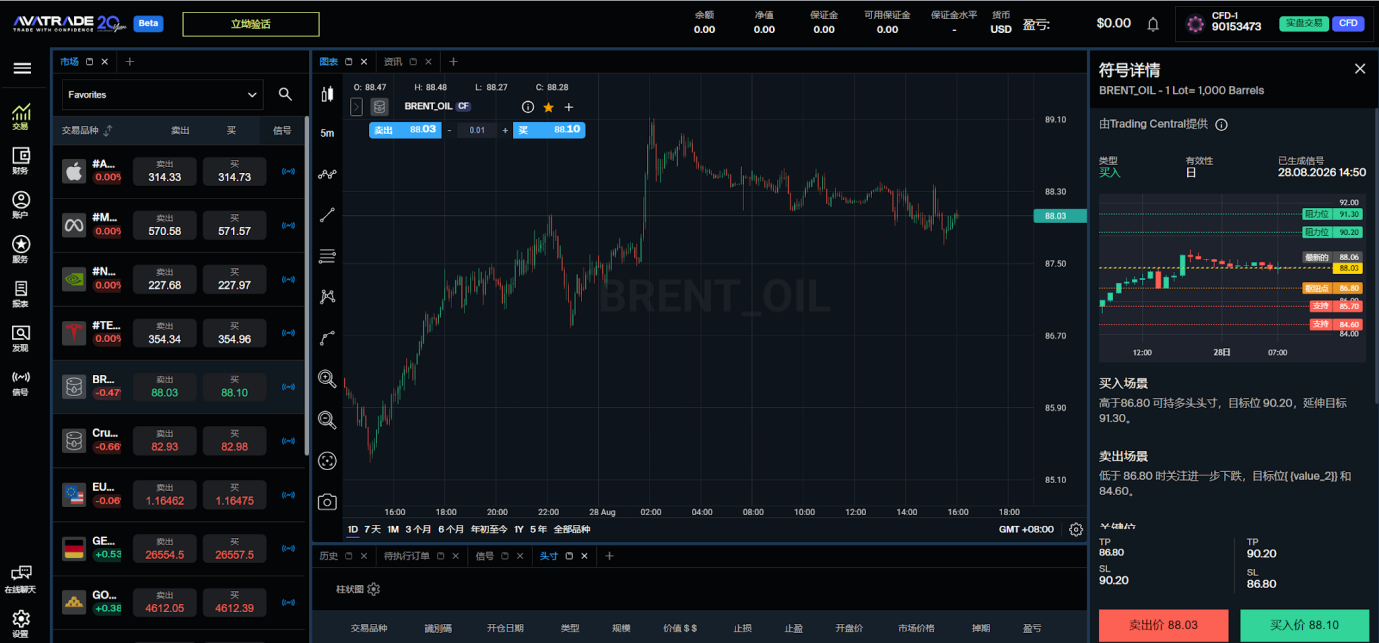1379x643 pixels.
Task: Open the candlestick chart type tool
Action: coord(327,95)
